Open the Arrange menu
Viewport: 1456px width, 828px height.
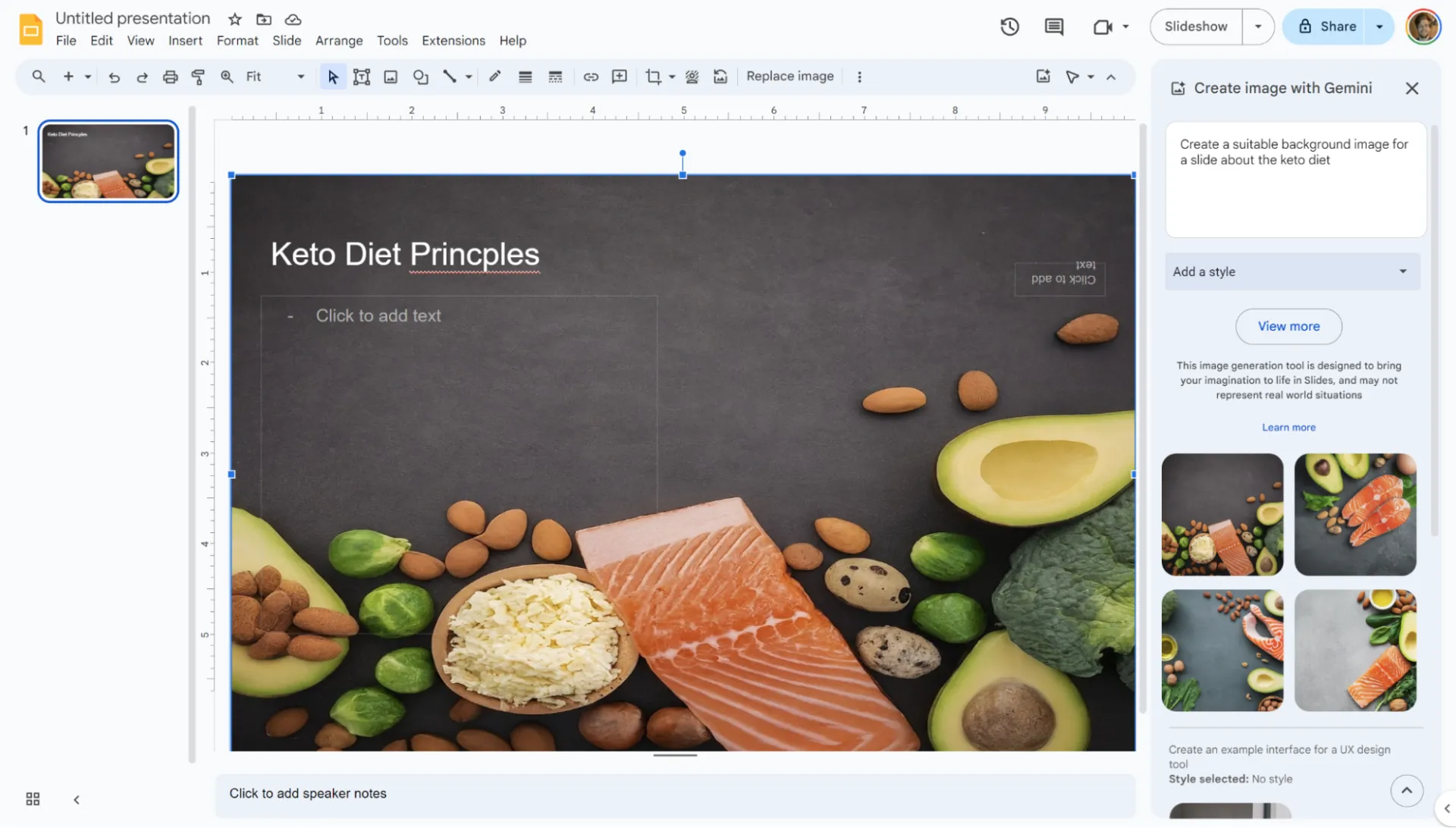click(339, 41)
